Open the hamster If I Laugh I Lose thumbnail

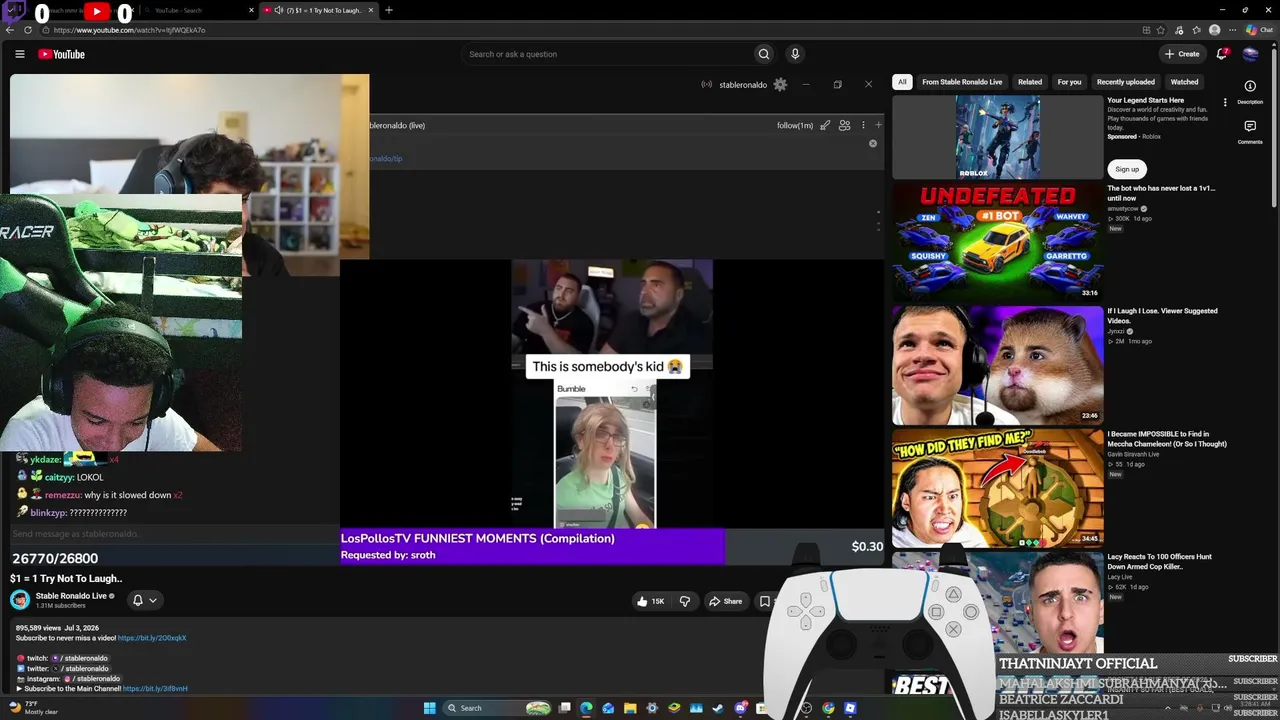[x=997, y=364]
